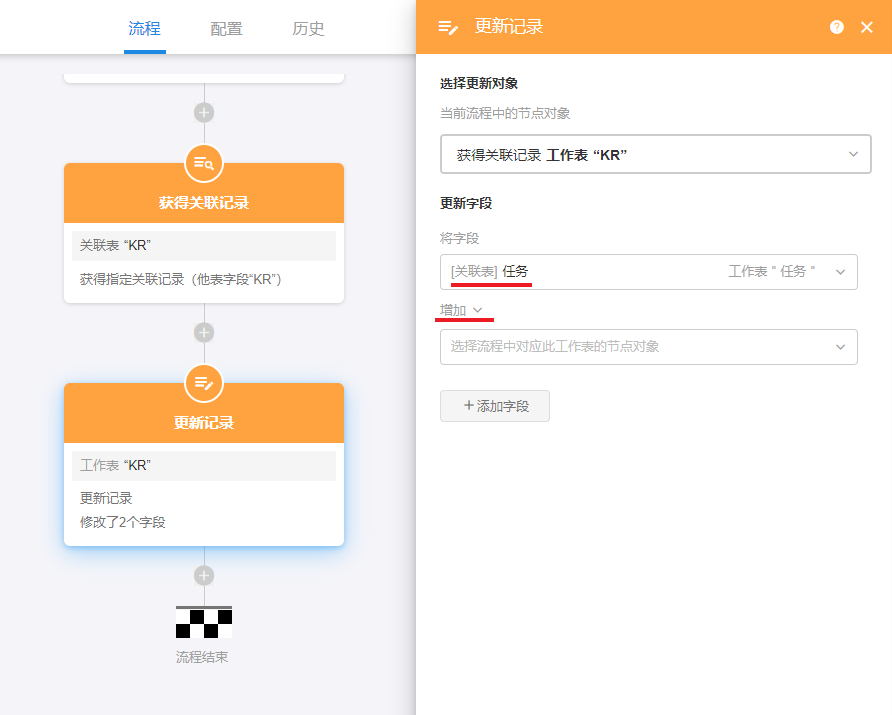Click the 获得关联记录 node search icon

click(x=204, y=163)
